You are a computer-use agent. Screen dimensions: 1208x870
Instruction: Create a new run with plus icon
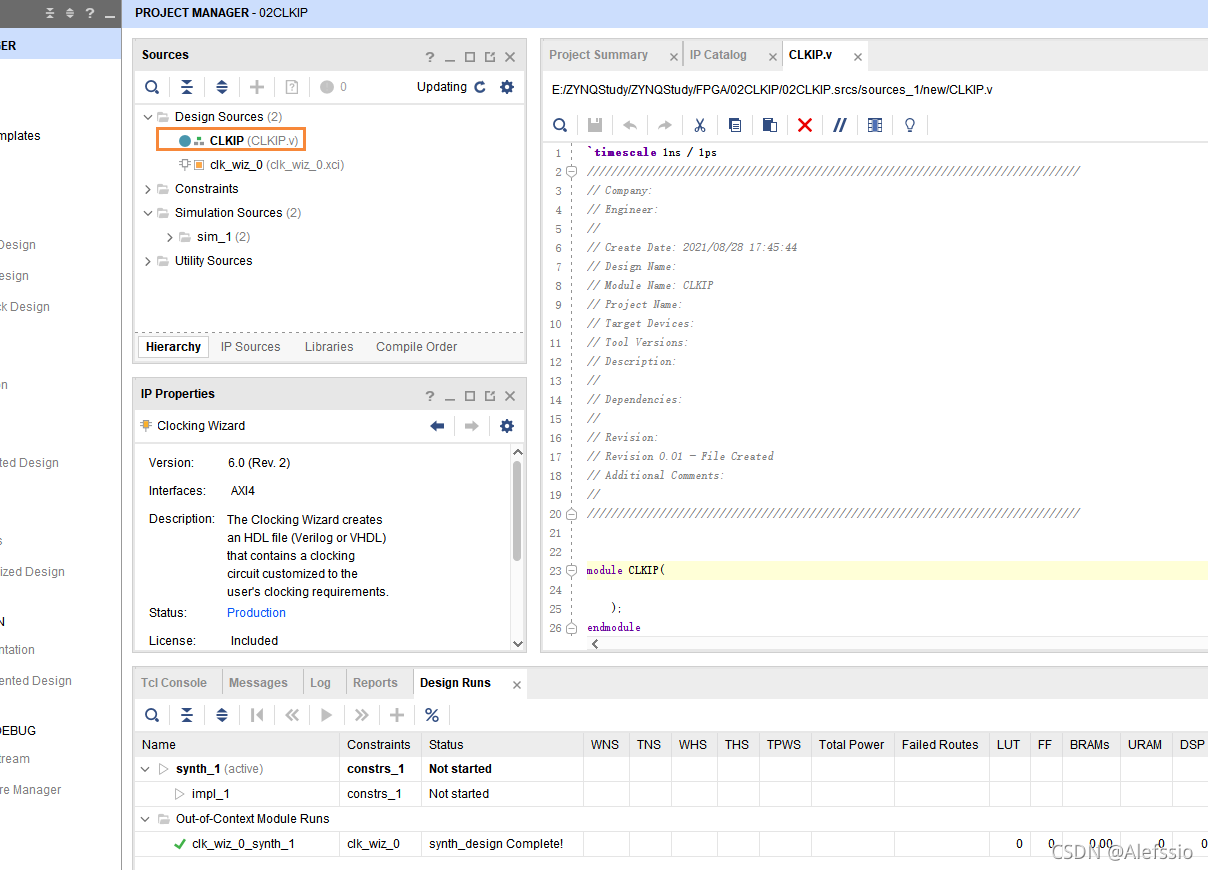click(x=397, y=715)
